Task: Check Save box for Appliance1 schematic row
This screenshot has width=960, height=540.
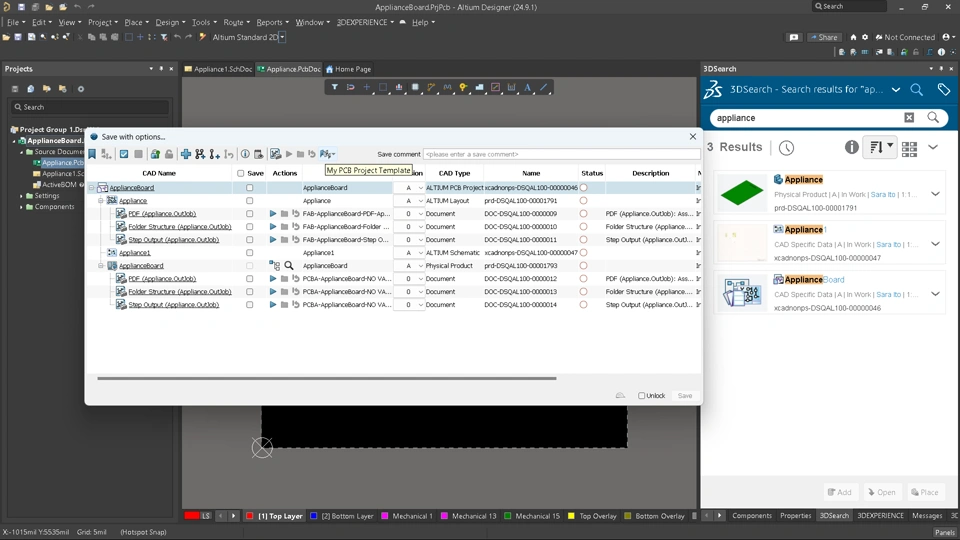Action: tap(249, 252)
